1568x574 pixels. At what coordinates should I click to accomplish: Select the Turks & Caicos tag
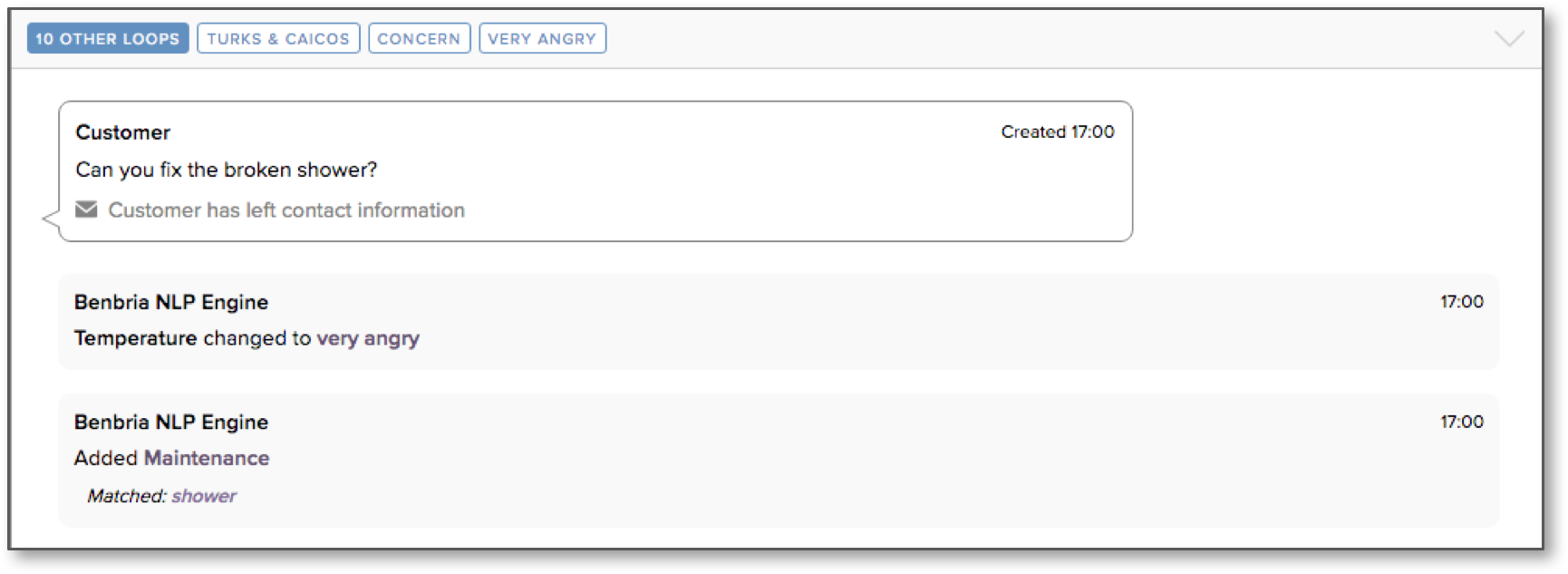tap(278, 38)
